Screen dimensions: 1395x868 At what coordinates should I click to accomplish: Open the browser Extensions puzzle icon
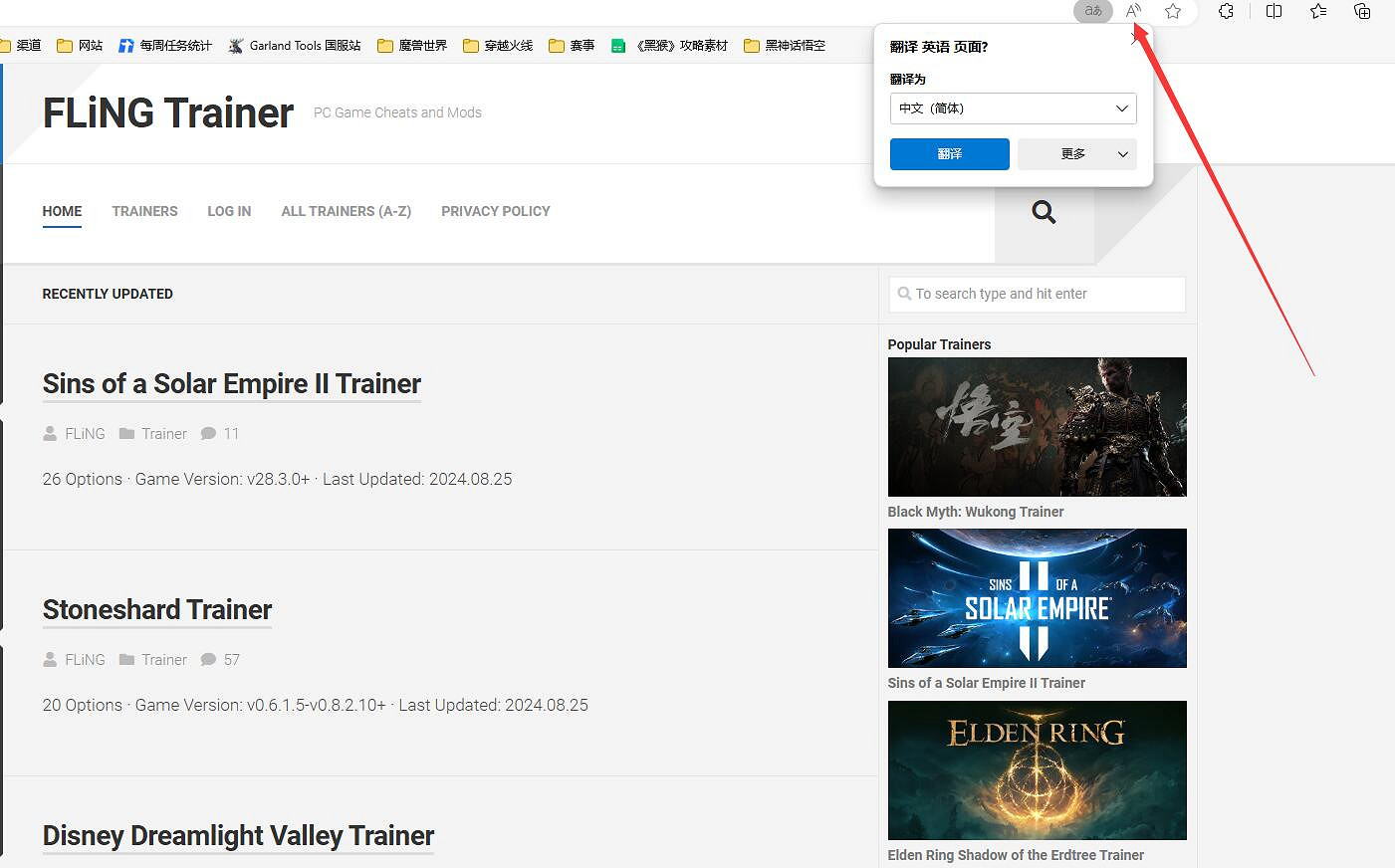(1226, 11)
